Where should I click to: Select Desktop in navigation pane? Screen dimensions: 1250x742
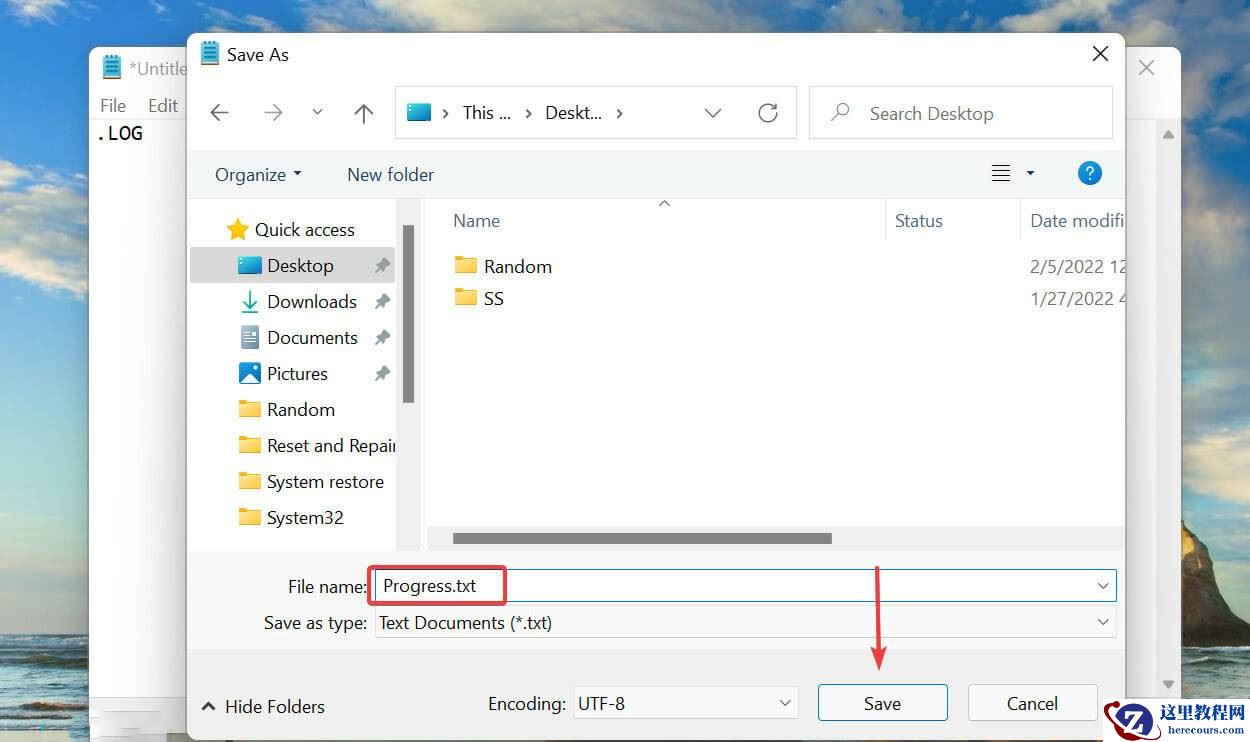tap(292, 265)
